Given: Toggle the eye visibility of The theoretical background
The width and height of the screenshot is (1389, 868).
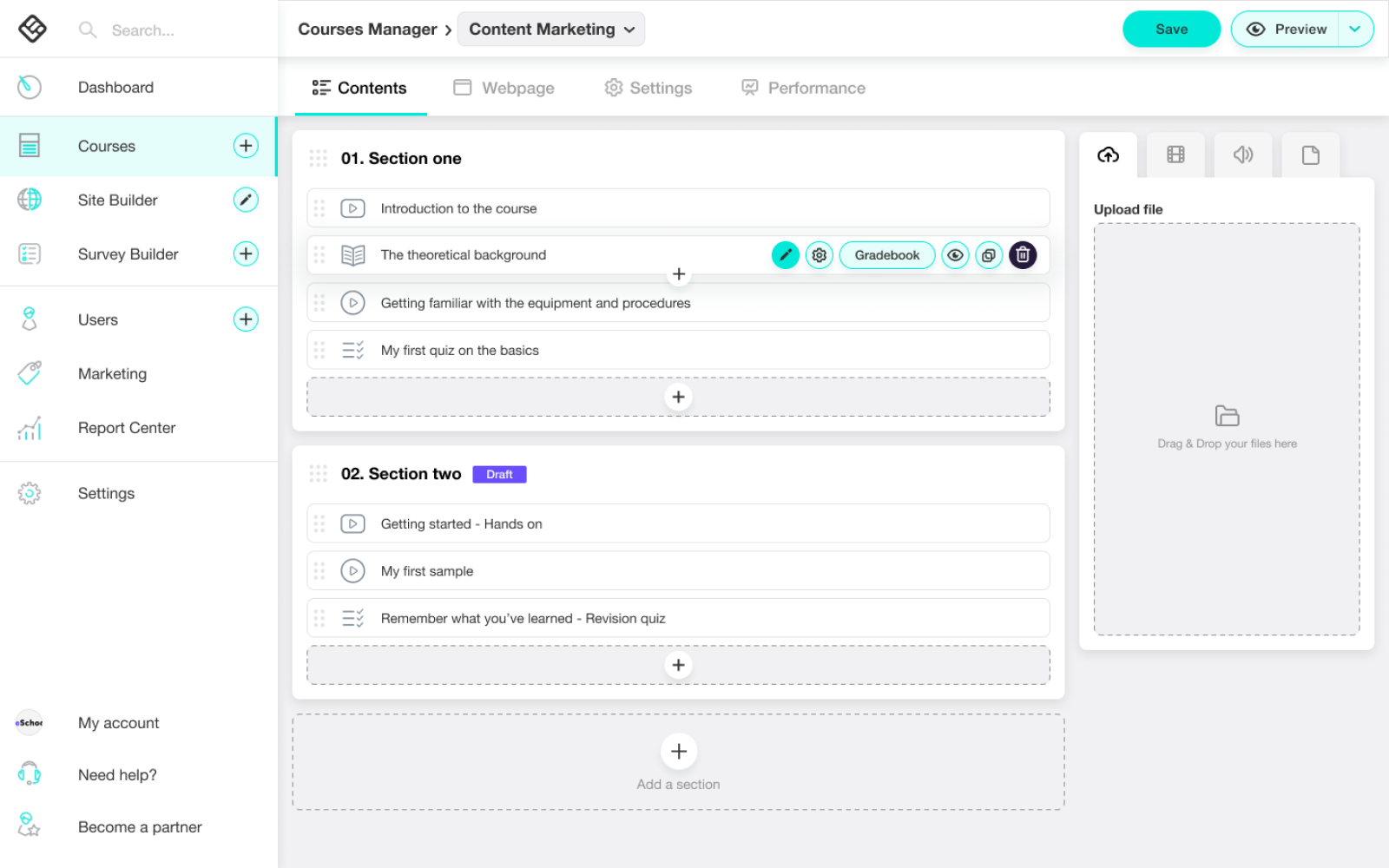Looking at the screenshot, I should pos(955,255).
